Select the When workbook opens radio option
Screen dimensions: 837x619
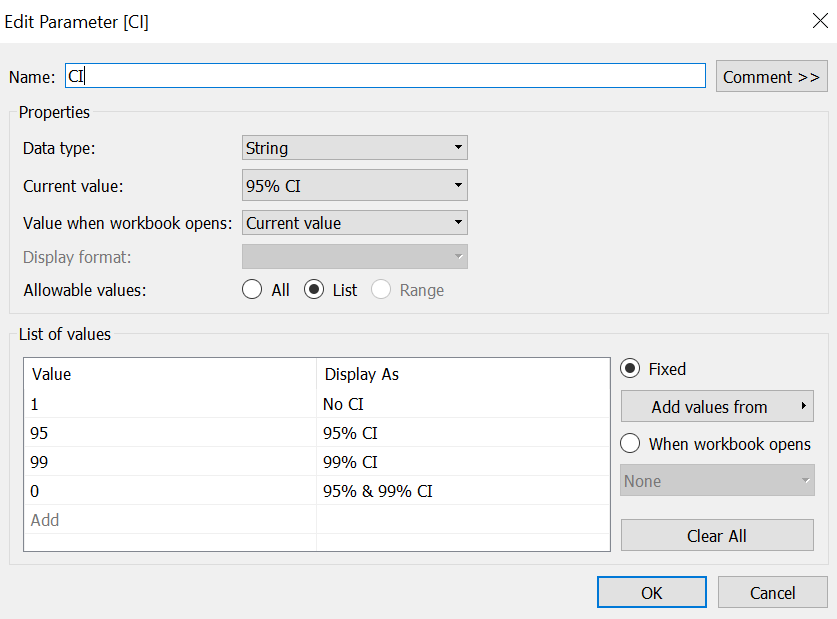631,444
